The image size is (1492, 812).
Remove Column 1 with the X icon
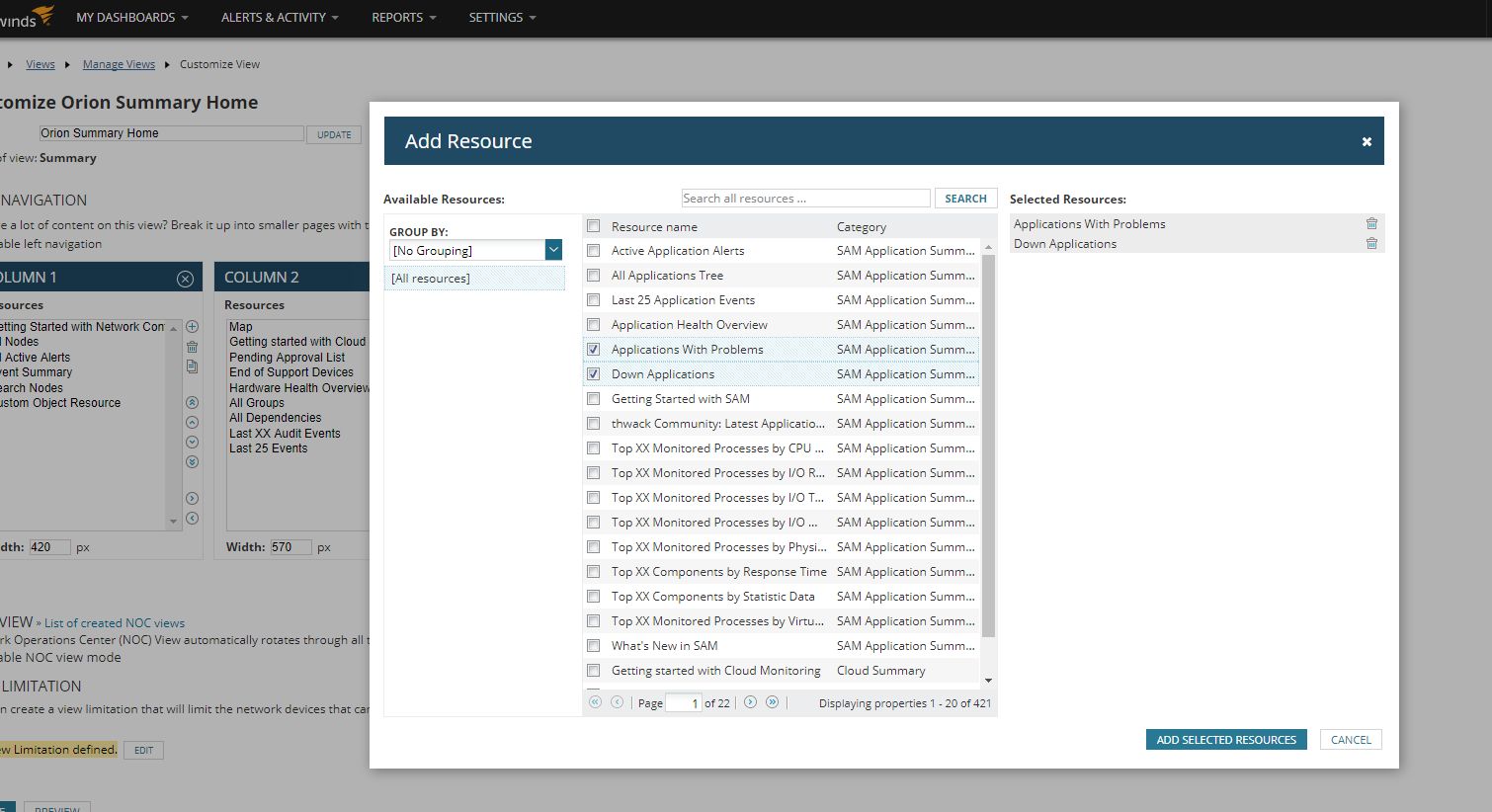tap(185, 279)
